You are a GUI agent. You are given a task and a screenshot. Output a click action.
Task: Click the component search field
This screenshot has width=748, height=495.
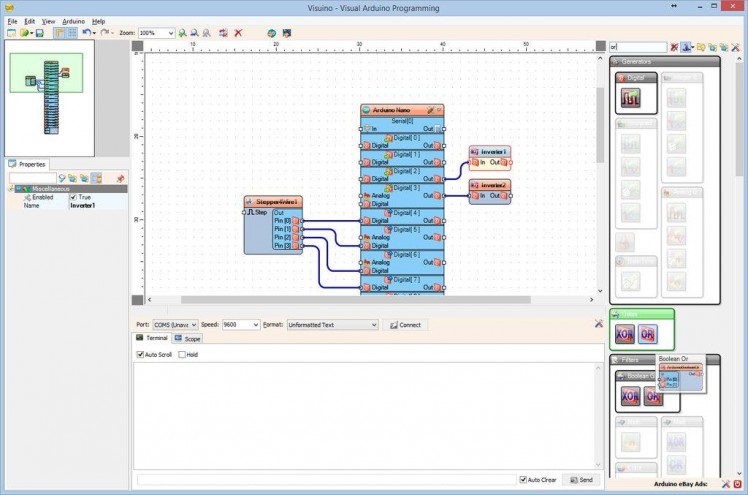(x=637, y=47)
